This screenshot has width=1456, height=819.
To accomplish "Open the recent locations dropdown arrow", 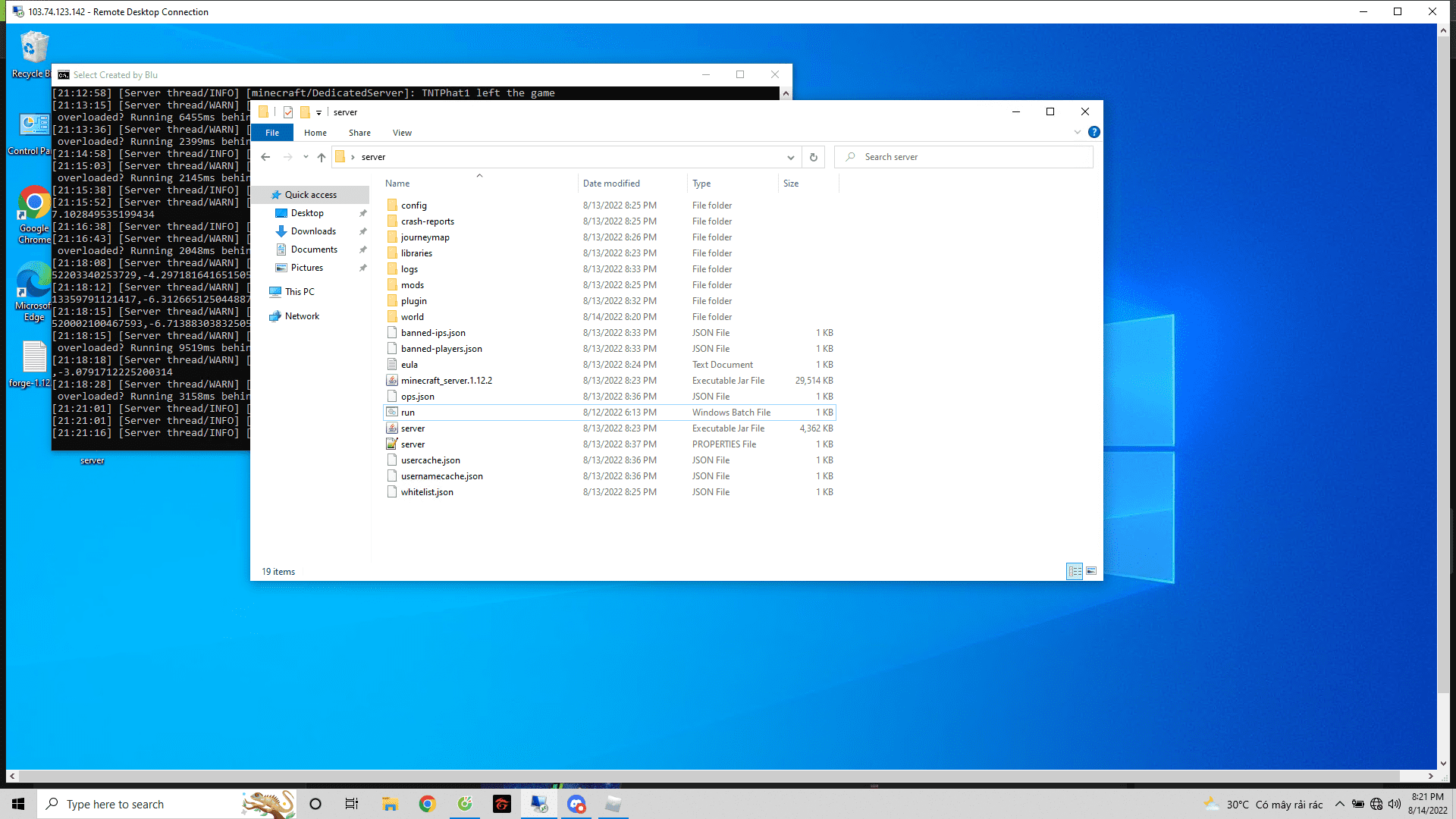I will 306,157.
